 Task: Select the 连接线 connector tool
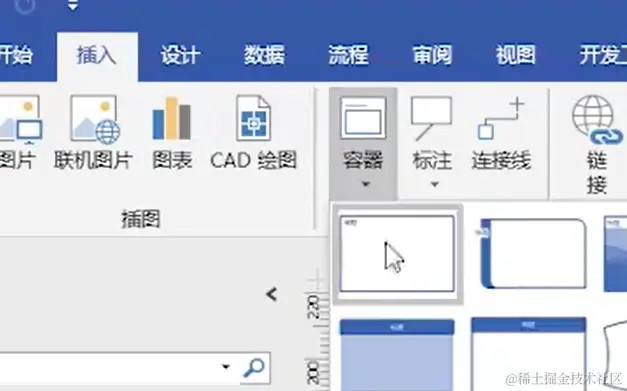point(501,134)
